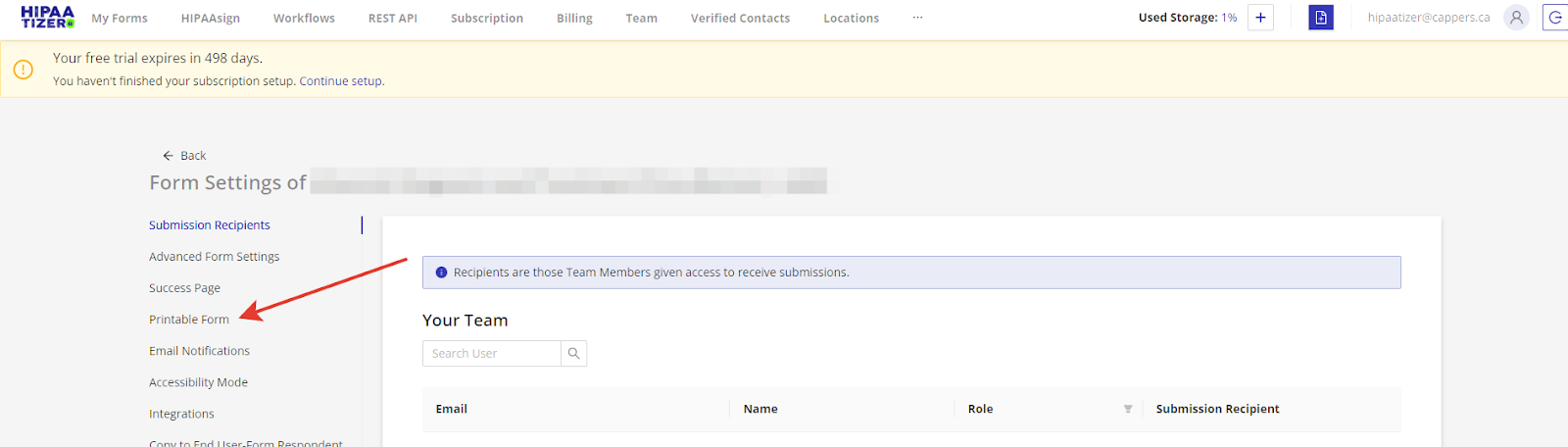Click the warning icon in the trial banner
This screenshot has height=447, width=1568.
[x=24, y=70]
